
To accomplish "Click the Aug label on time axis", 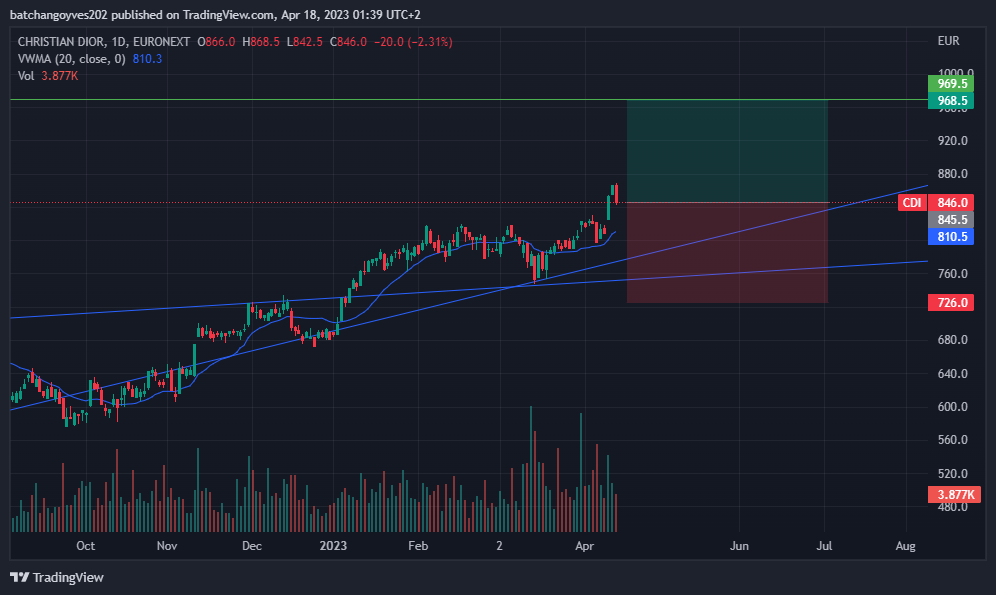I will click(x=906, y=546).
